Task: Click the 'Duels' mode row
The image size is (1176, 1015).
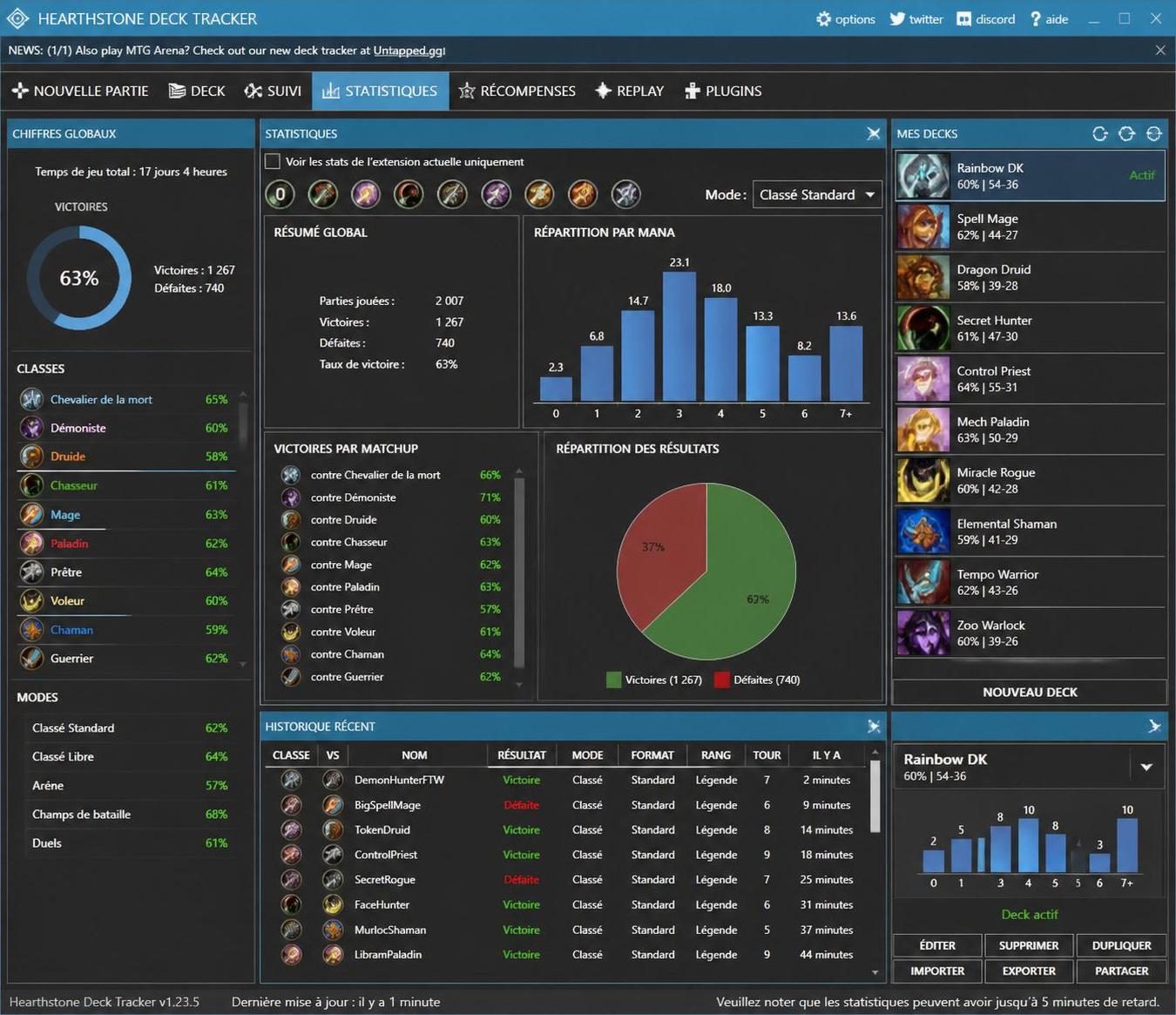Action: 130,842
